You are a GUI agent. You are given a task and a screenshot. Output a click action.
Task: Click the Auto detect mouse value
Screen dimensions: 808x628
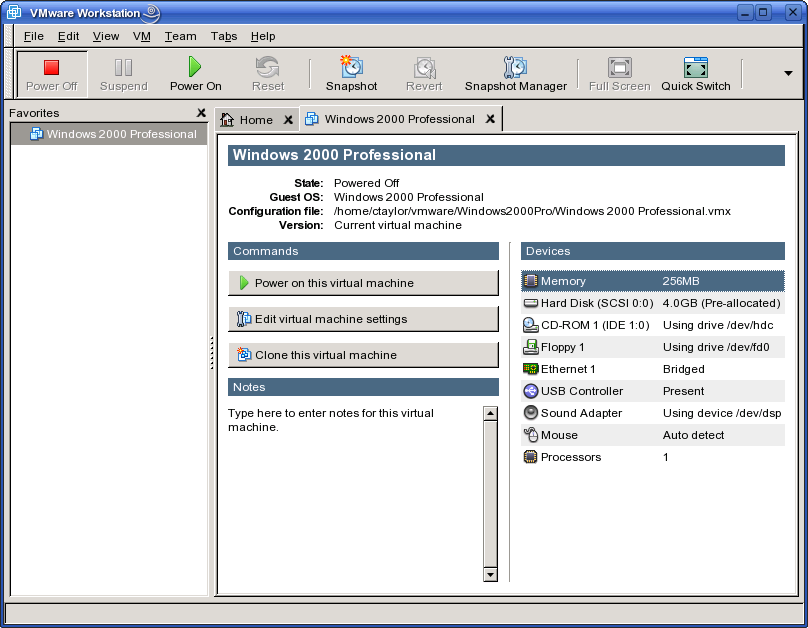click(693, 435)
